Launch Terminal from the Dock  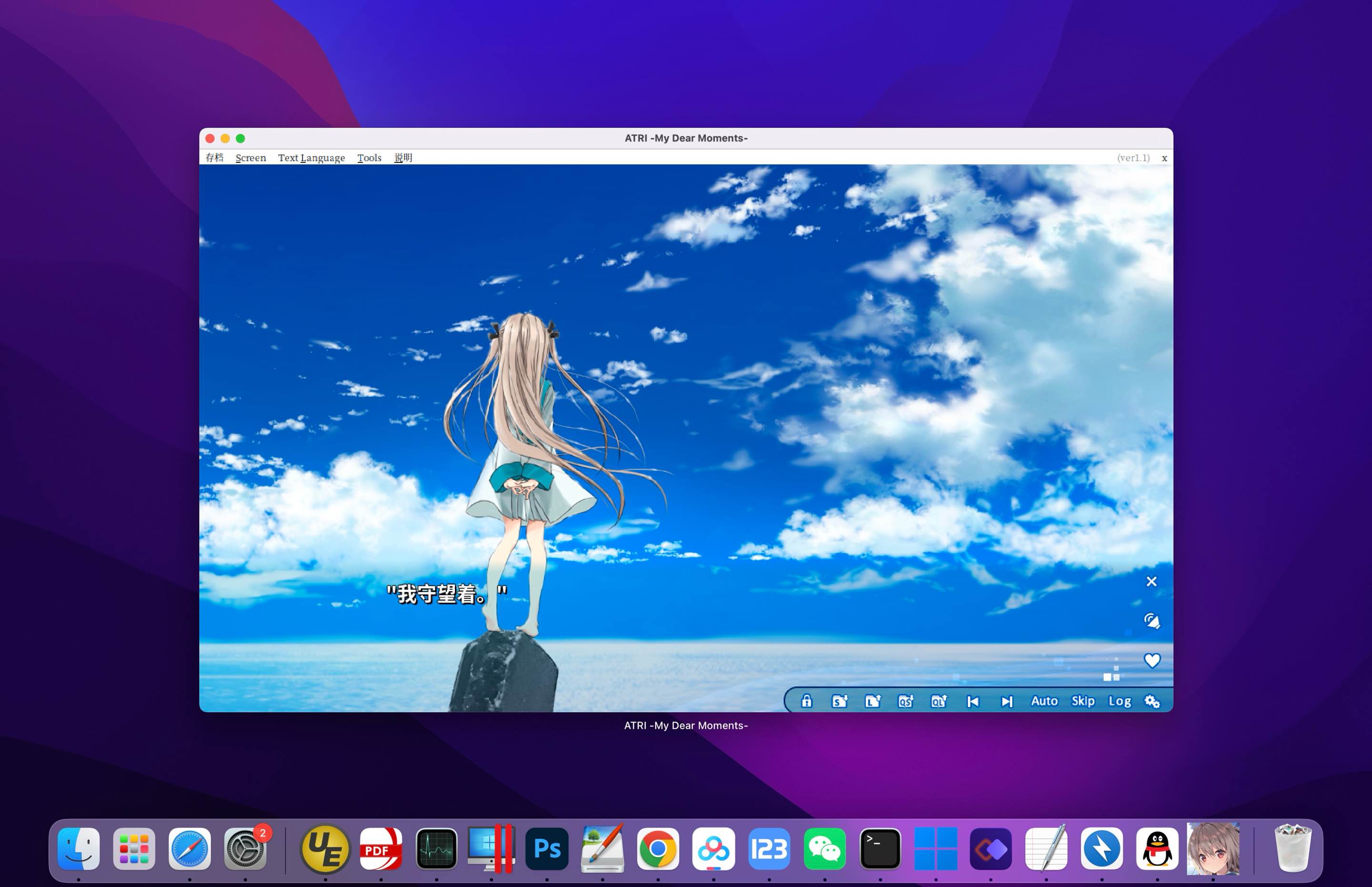click(x=880, y=848)
